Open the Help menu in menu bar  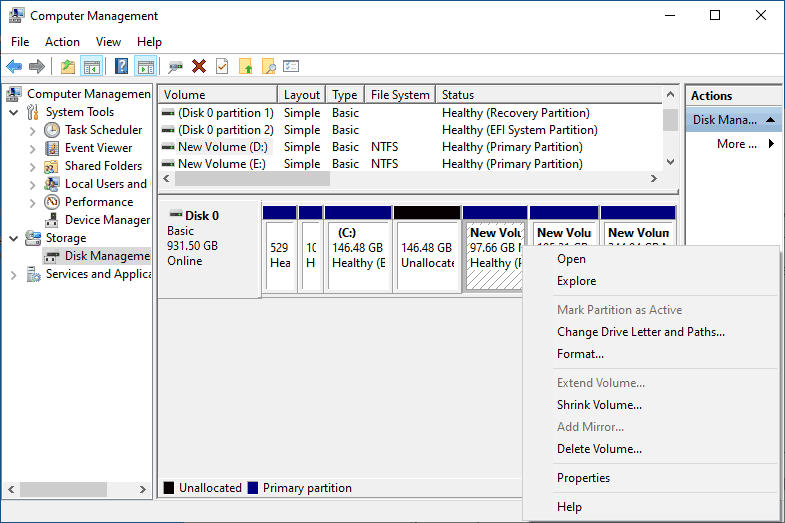point(149,42)
